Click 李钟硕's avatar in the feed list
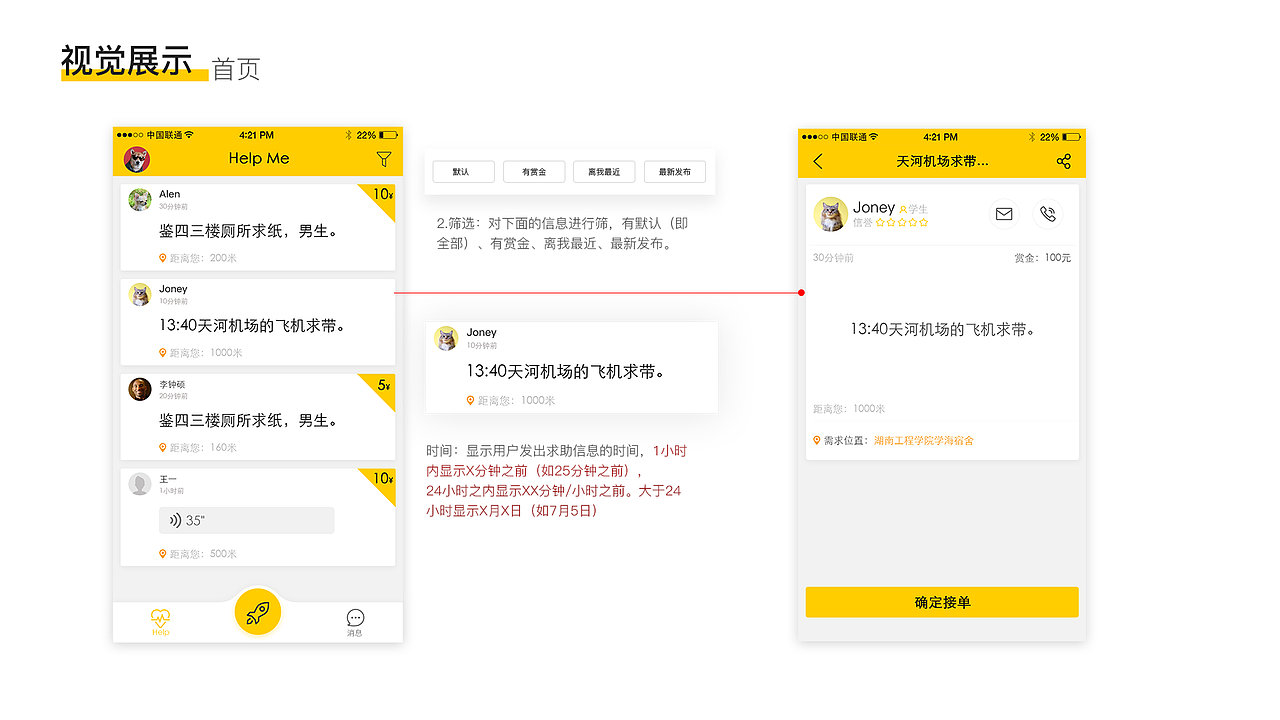This screenshot has width=1280, height=720. (140, 389)
